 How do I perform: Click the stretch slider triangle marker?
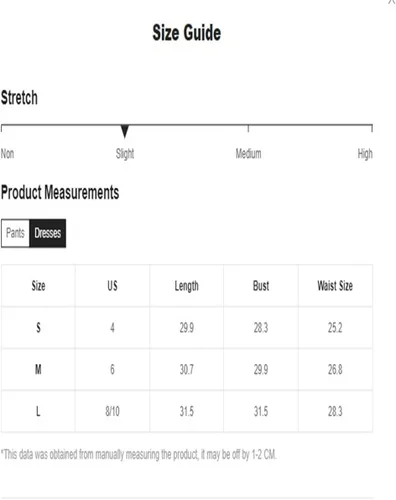pyautogui.click(x=125, y=131)
